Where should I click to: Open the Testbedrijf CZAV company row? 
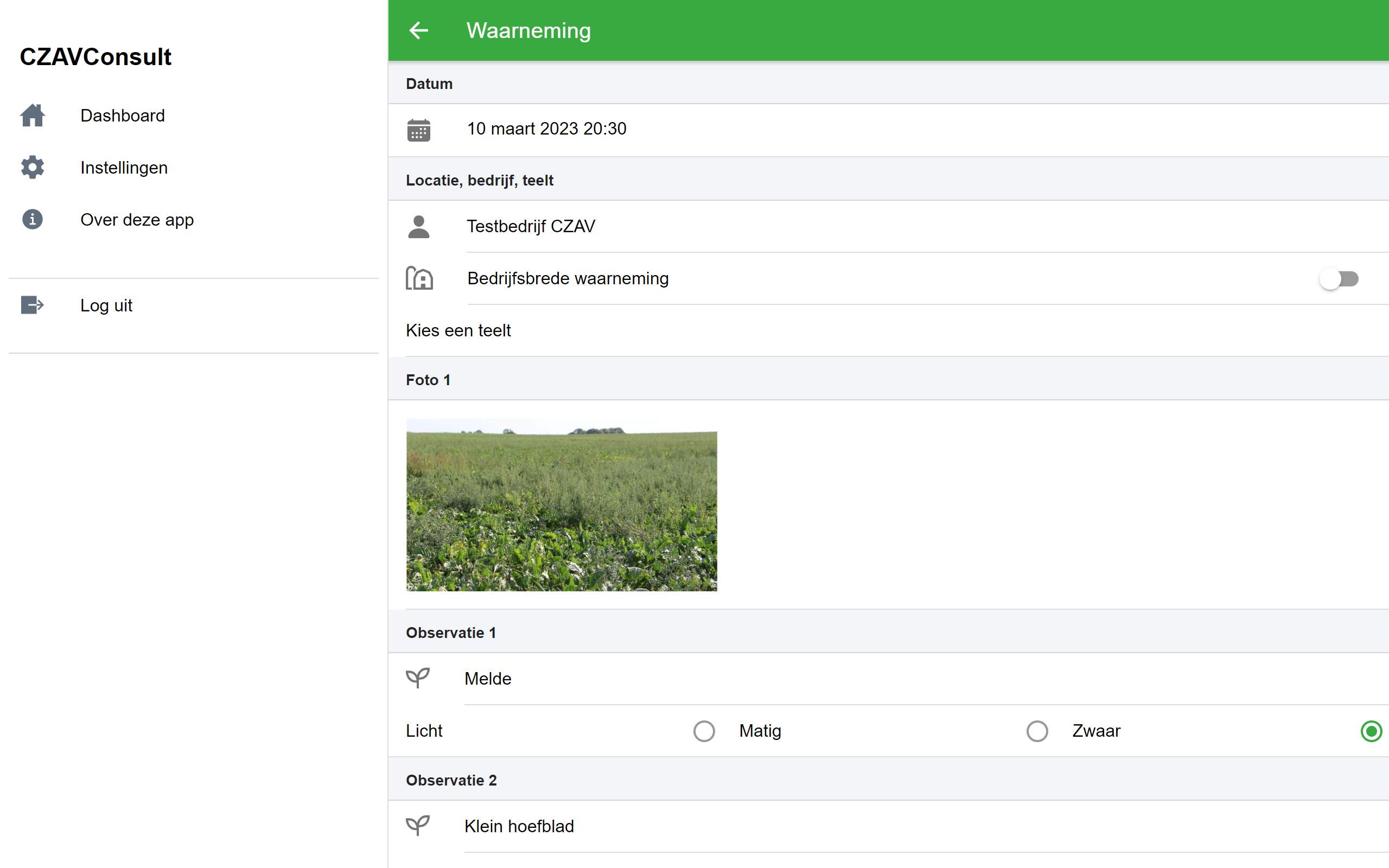coord(889,227)
